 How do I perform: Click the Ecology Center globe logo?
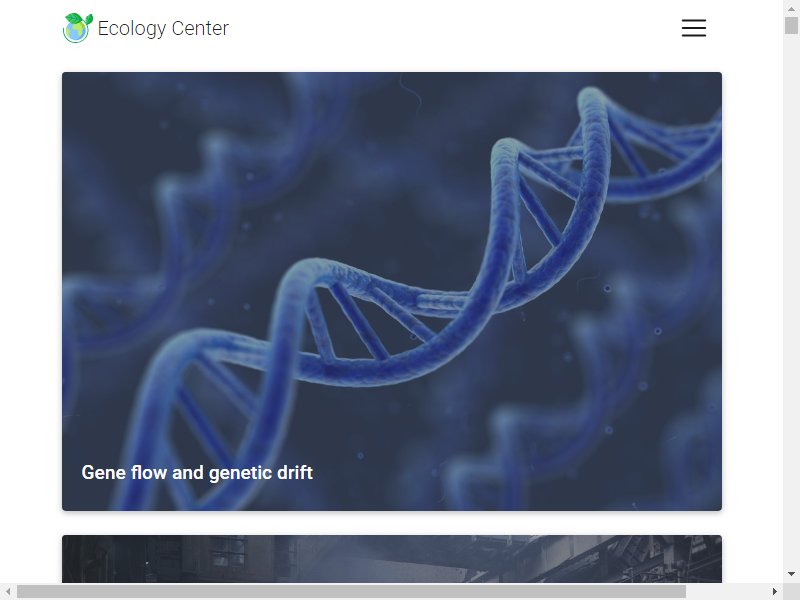pyautogui.click(x=77, y=28)
